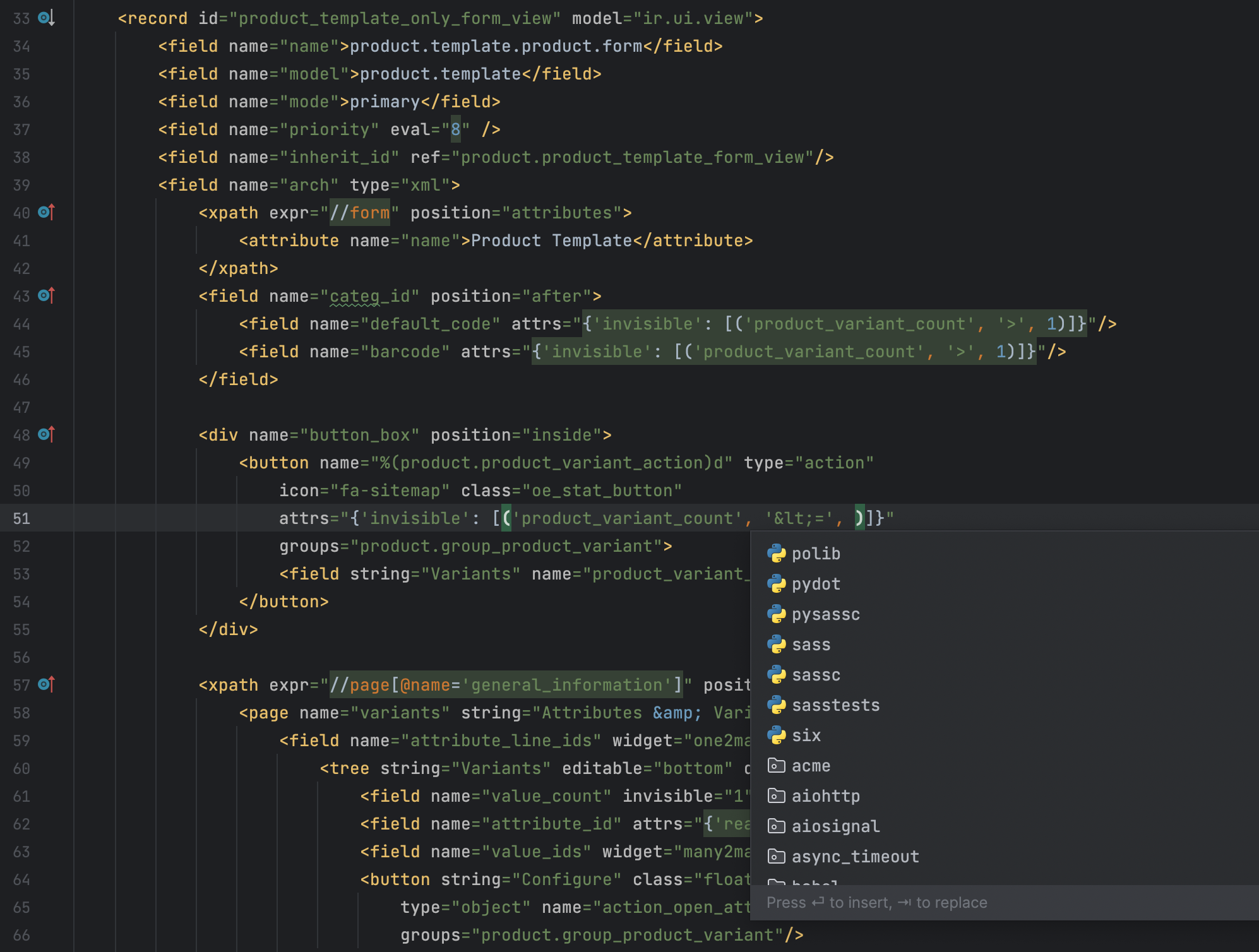Click the overridden marker icon beside line 33
The height and width of the screenshot is (952, 1259).
tap(45, 19)
